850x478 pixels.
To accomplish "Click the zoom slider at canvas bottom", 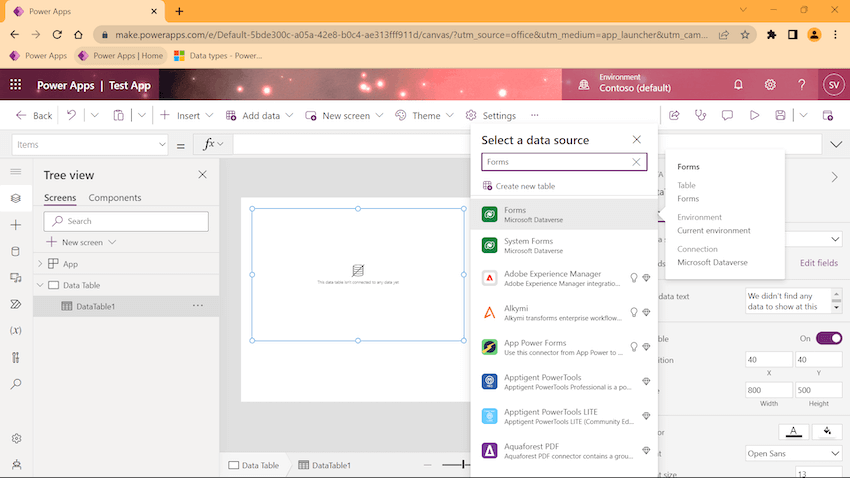I will pyautogui.click(x=455, y=464).
